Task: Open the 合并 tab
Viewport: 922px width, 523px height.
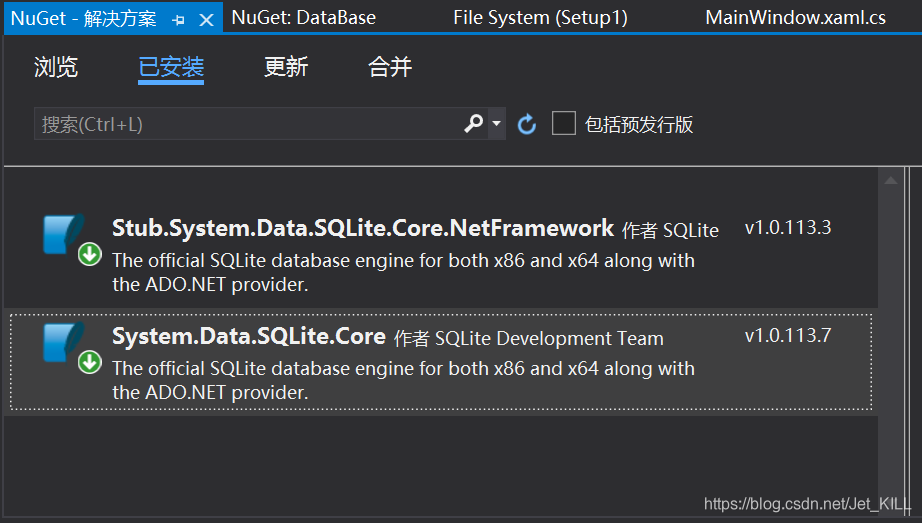Action: click(x=390, y=67)
